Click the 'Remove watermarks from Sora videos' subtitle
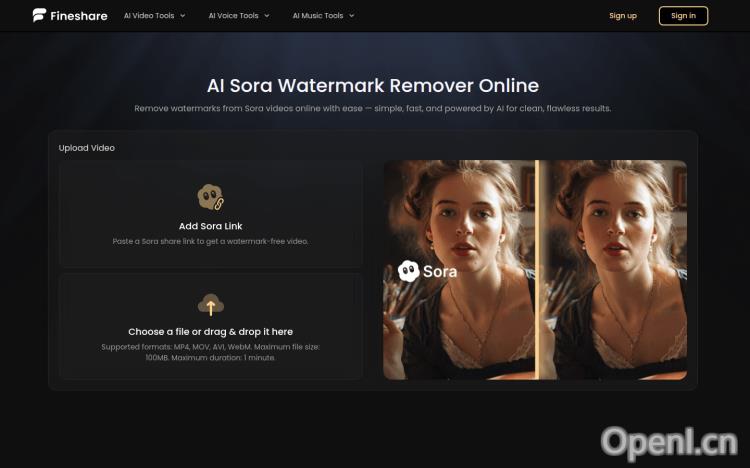This screenshot has width=750, height=468. pos(373,108)
